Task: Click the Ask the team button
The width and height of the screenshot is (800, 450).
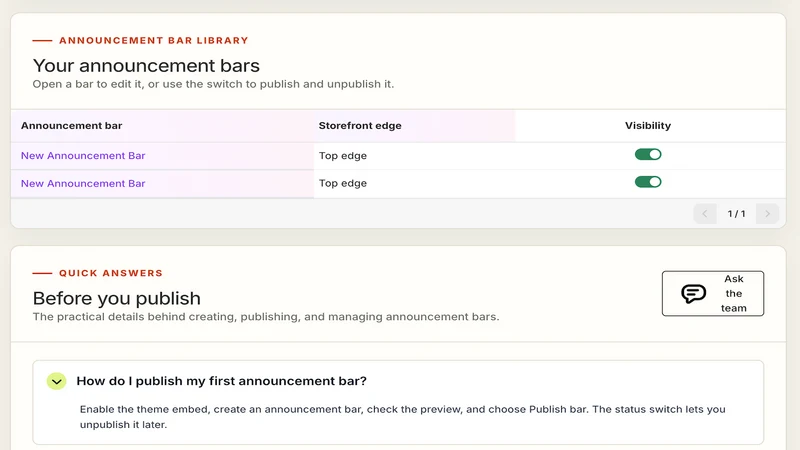Action: point(713,293)
